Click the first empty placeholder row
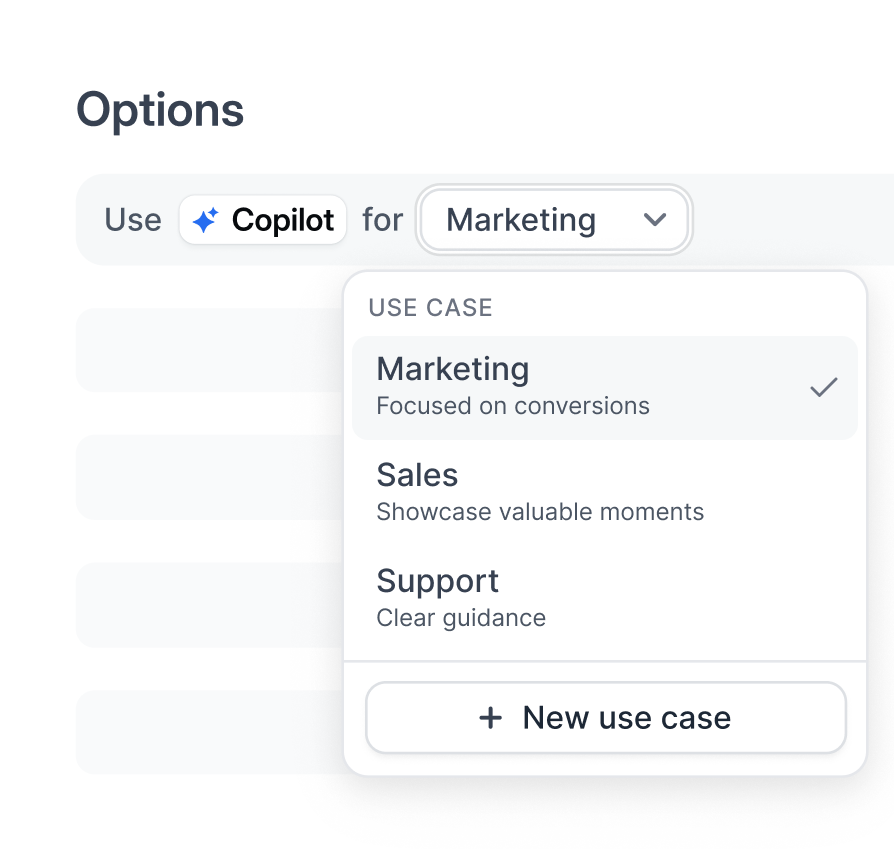The image size is (894, 862). (x=200, y=350)
